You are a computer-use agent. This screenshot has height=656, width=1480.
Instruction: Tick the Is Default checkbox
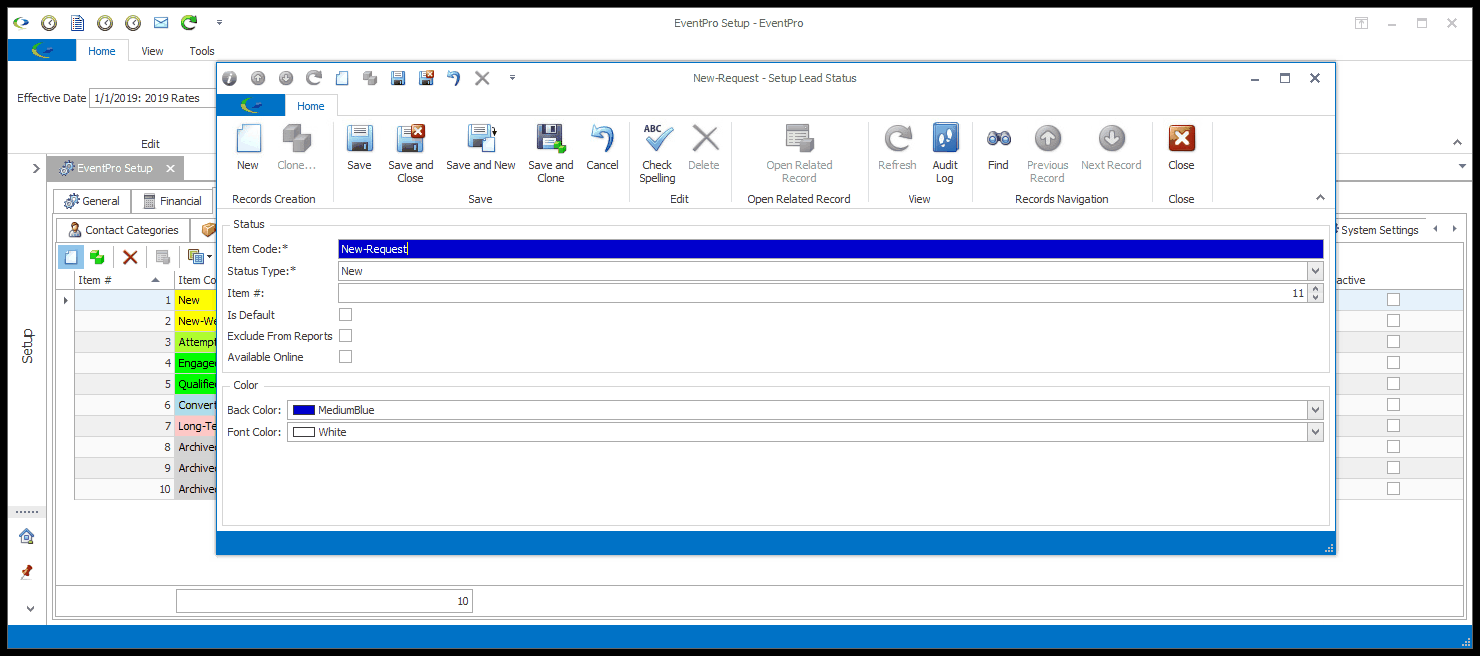pos(345,315)
